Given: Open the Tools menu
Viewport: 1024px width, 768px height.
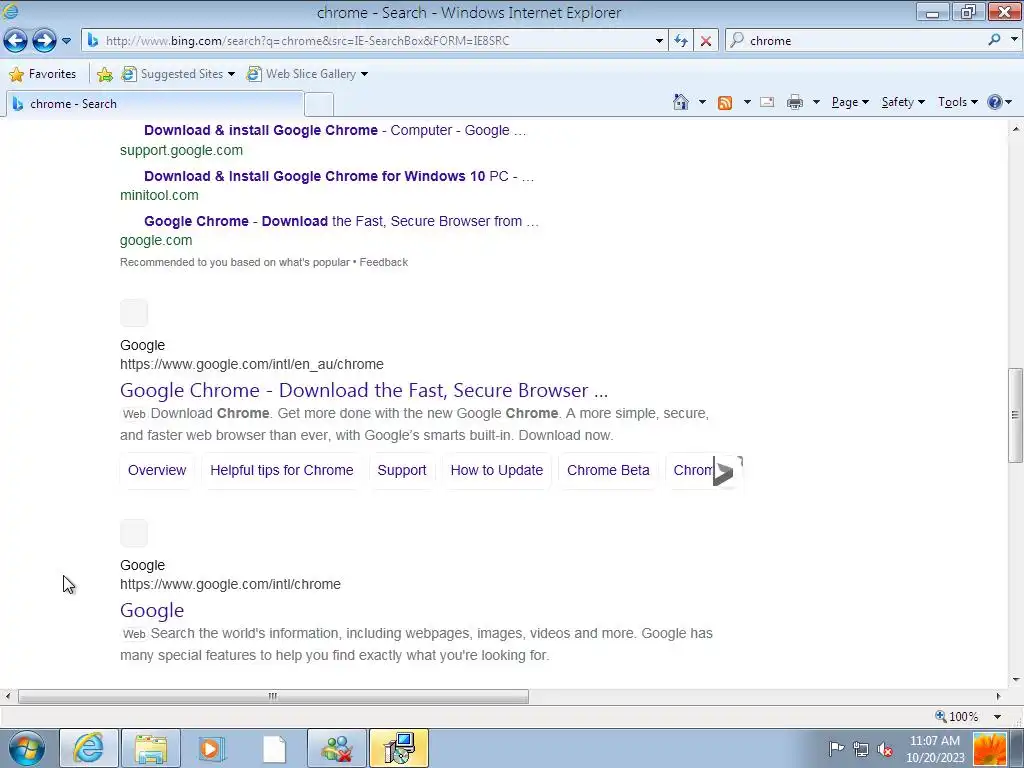Looking at the screenshot, I should click(x=957, y=102).
